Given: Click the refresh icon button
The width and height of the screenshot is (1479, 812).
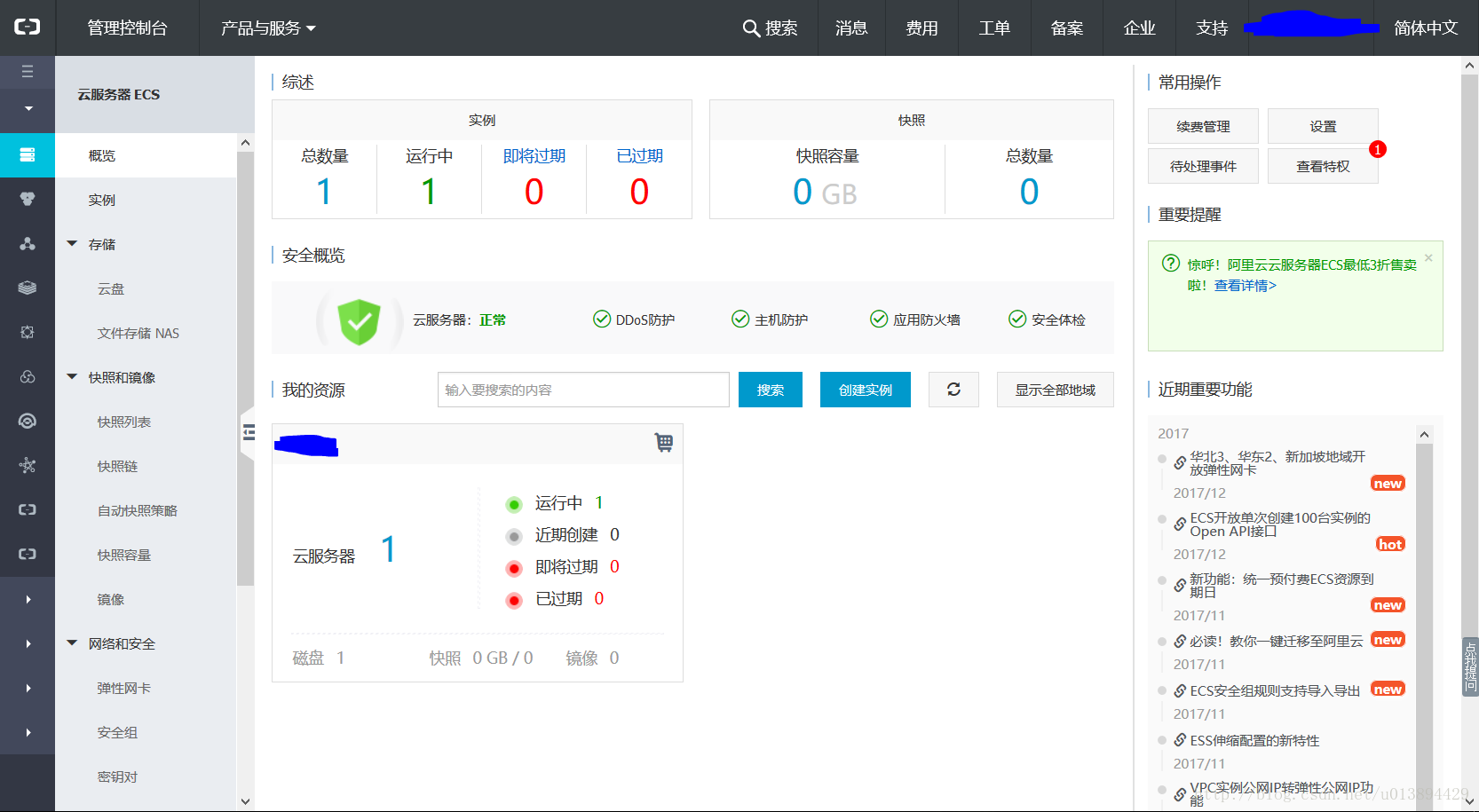Looking at the screenshot, I should tap(953, 390).
